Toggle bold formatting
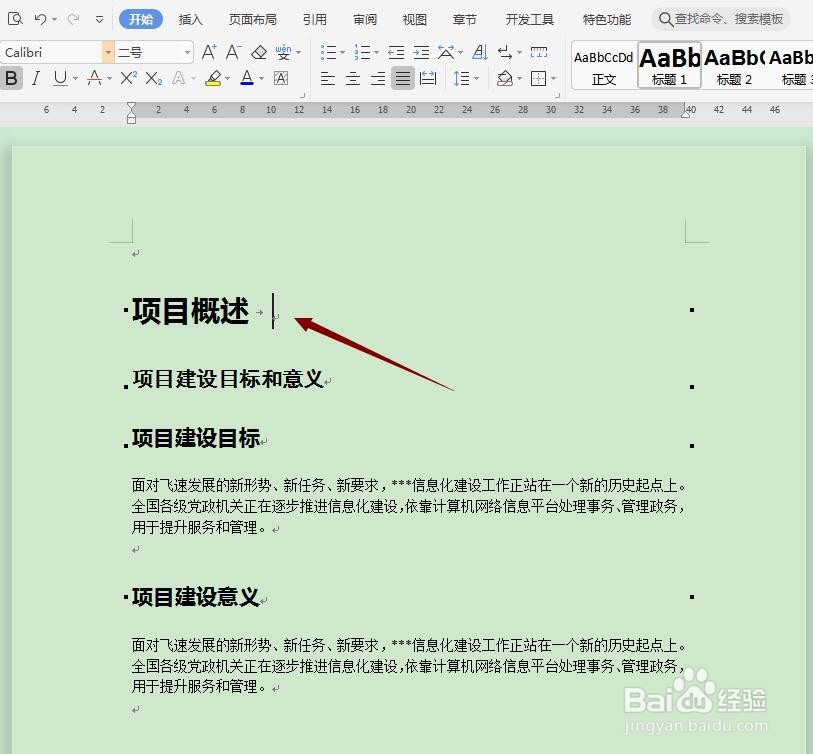Image resolution: width=813 pixels, height=754 pixels. pyautogui.click(x=11, y=78)
